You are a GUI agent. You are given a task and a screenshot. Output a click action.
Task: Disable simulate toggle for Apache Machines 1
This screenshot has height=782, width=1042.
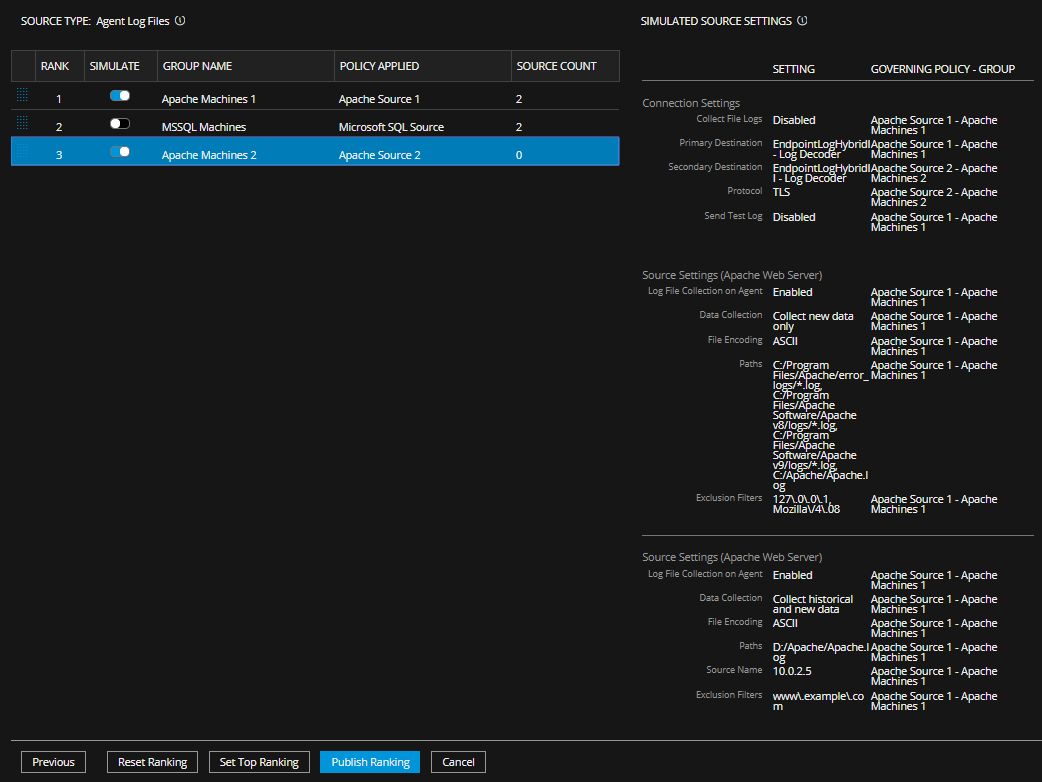(120, 96)
